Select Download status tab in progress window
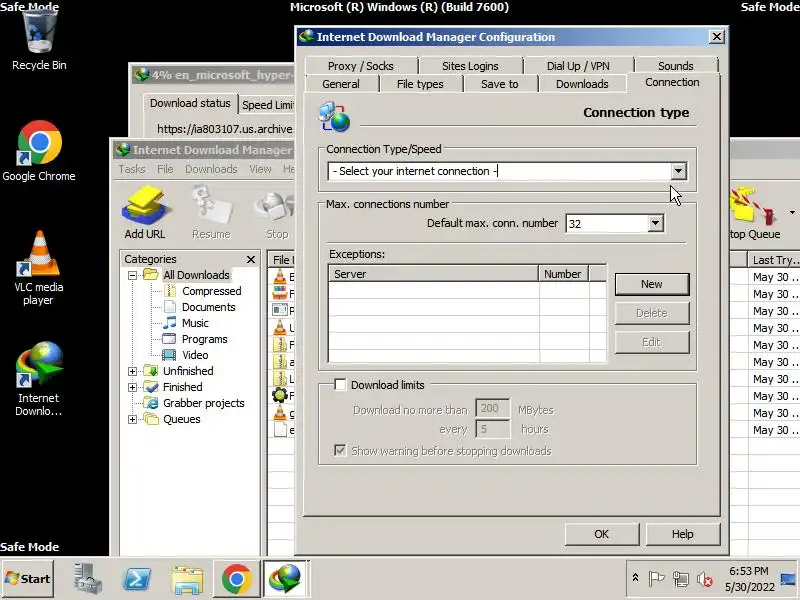 coord(190,103)
